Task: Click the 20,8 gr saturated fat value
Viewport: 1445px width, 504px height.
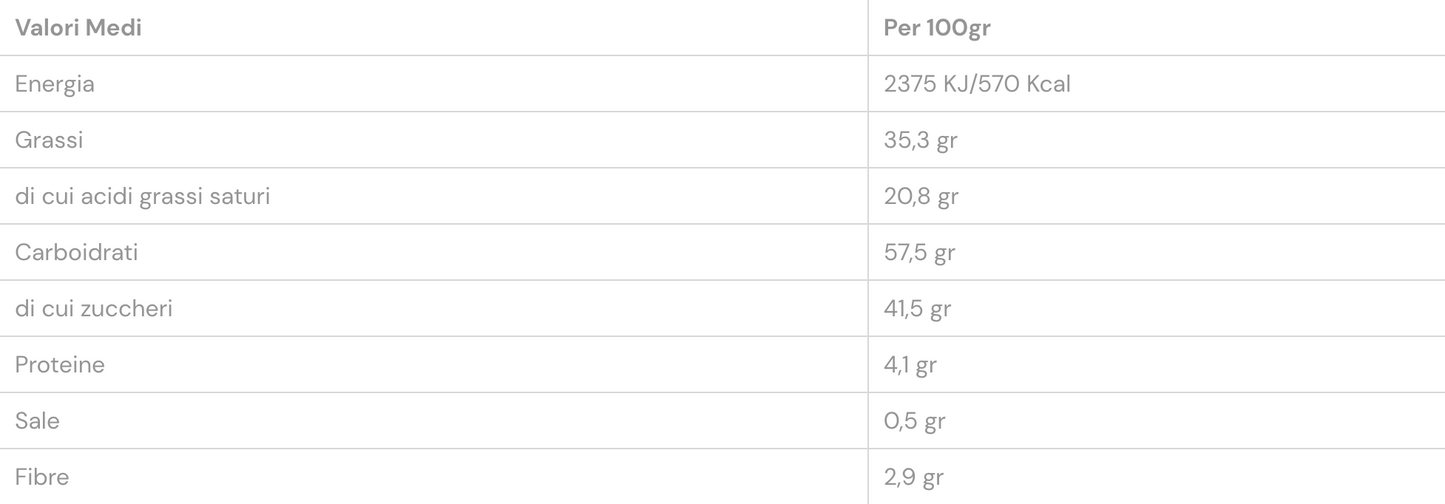Action: pos(921,196)
